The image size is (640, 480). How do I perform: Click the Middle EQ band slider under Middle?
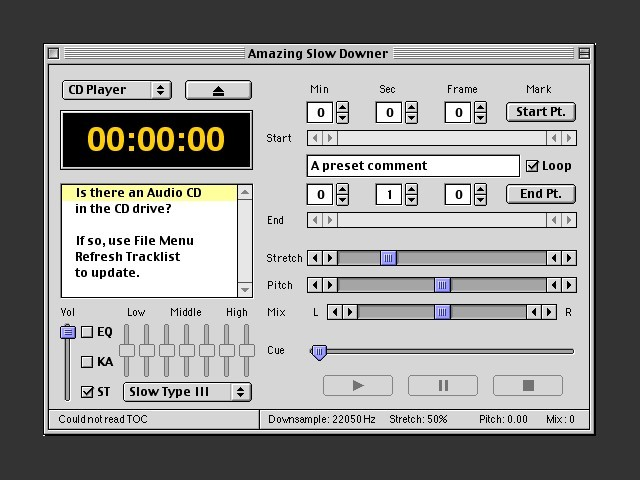187,350
